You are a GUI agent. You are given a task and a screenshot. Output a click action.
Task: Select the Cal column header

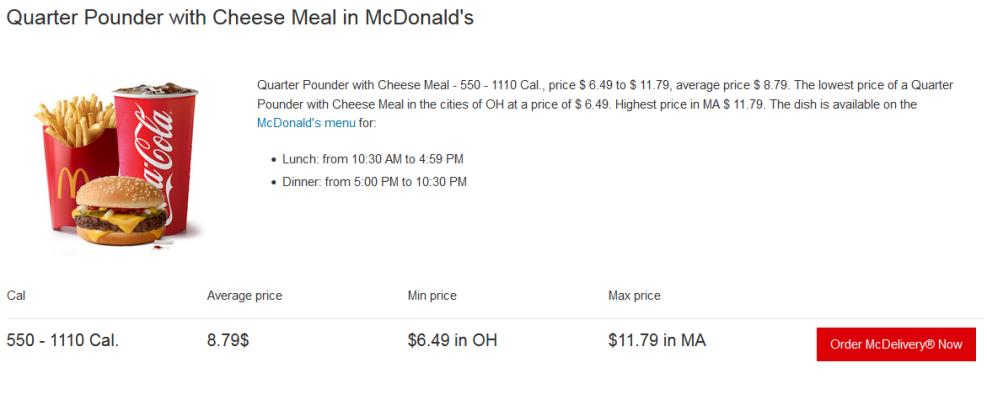click(16, 295)
